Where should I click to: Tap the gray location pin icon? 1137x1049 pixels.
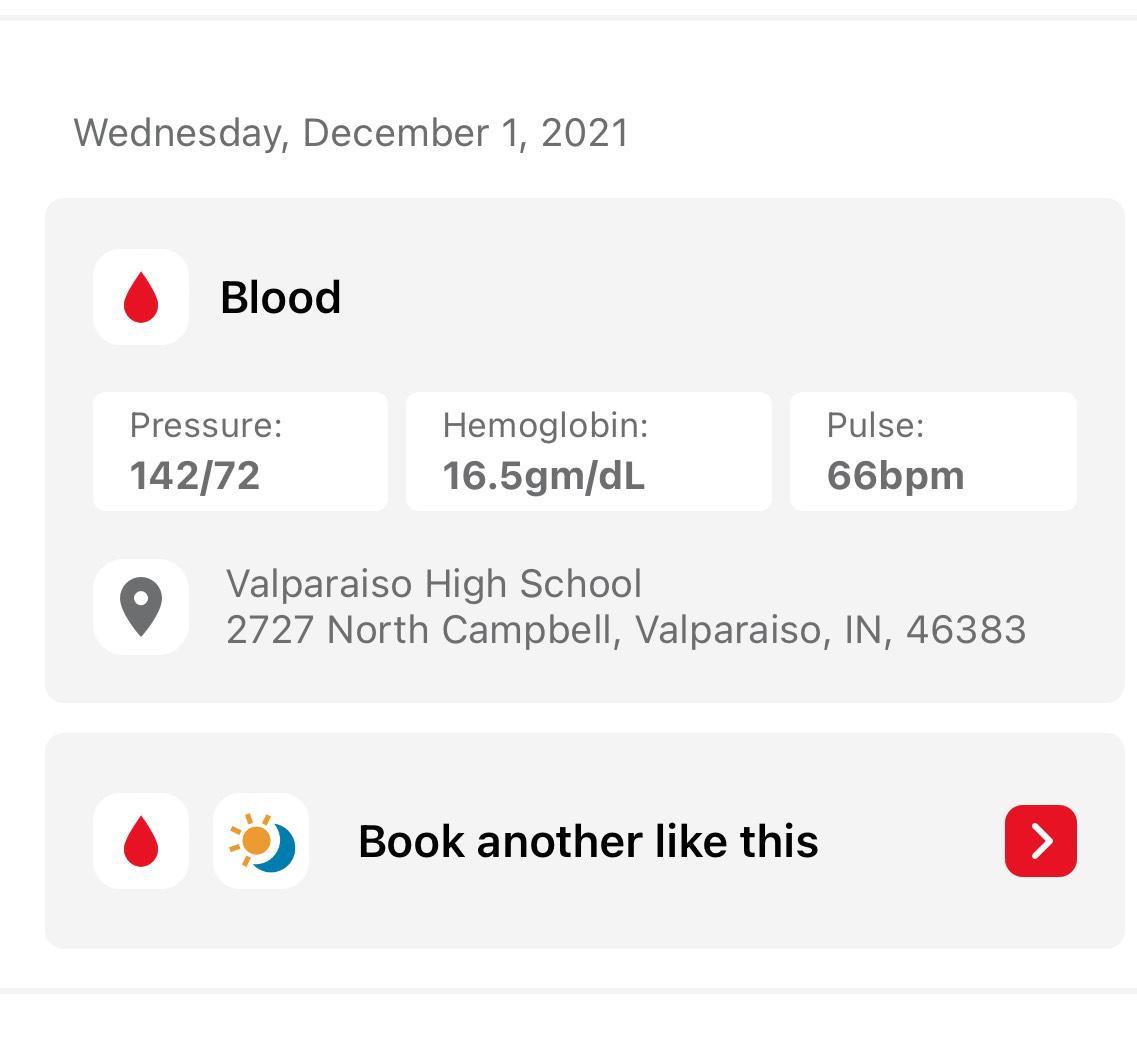click(x=141, y=607)
